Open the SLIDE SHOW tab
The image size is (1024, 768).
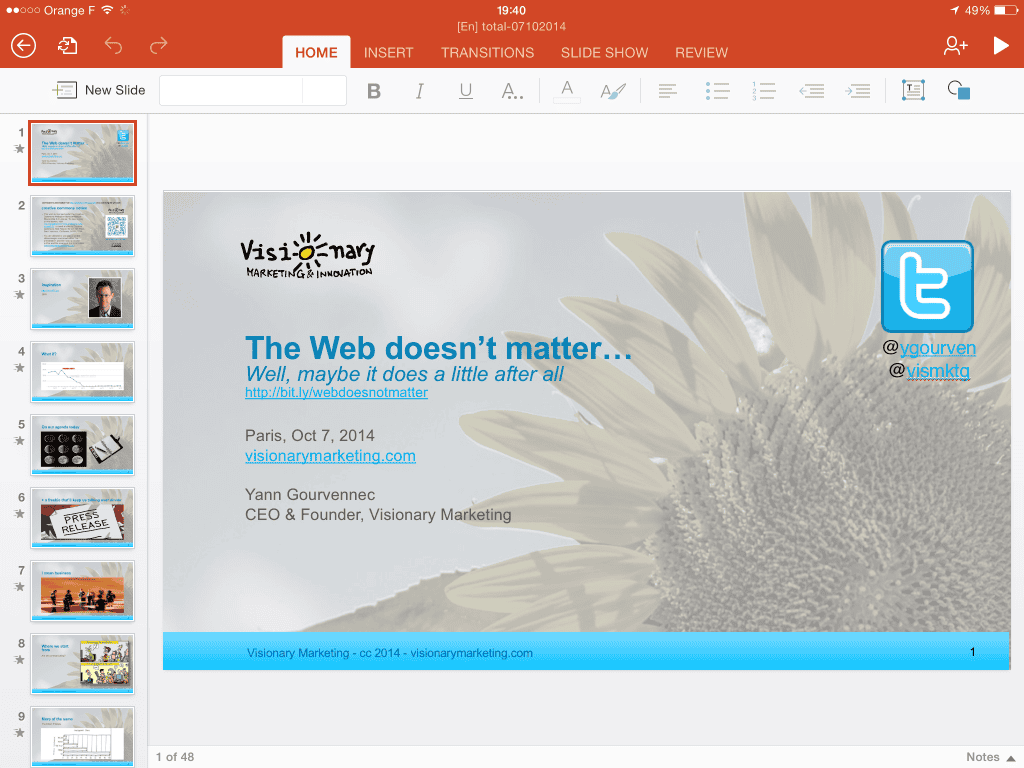coord(604,52)
